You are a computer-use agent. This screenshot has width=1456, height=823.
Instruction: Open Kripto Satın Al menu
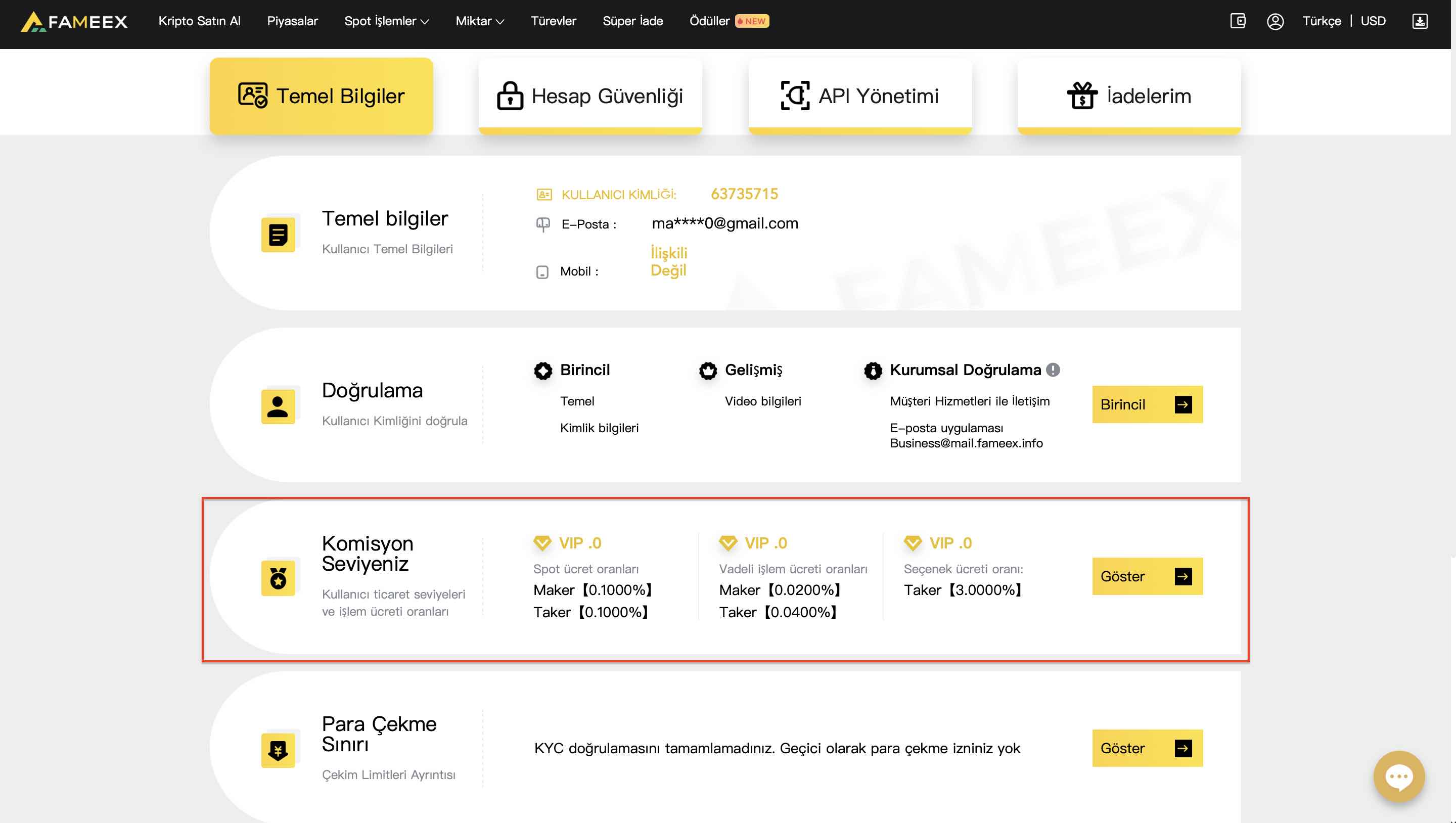200,21
